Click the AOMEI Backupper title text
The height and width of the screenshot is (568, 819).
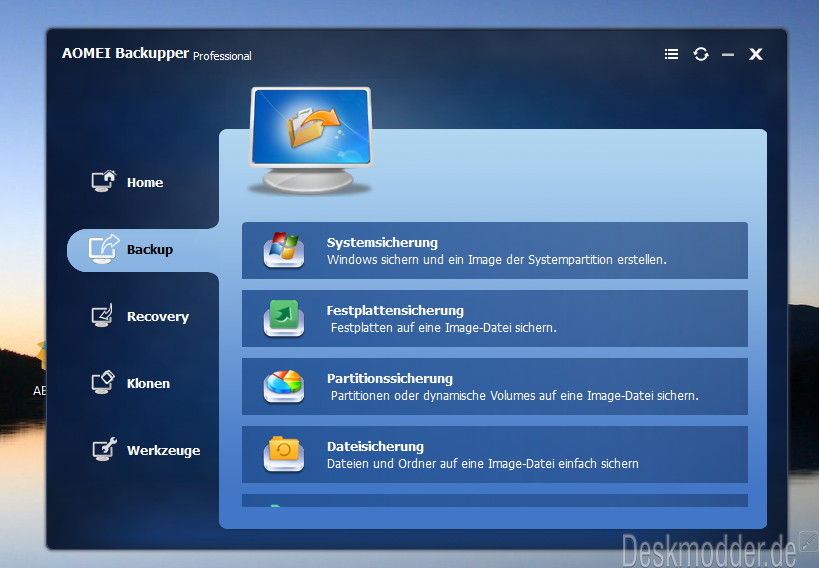(125, 53)
